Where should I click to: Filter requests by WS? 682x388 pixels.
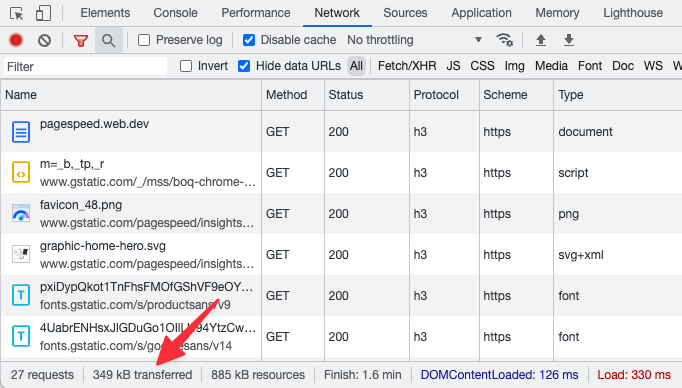(653, 66)
